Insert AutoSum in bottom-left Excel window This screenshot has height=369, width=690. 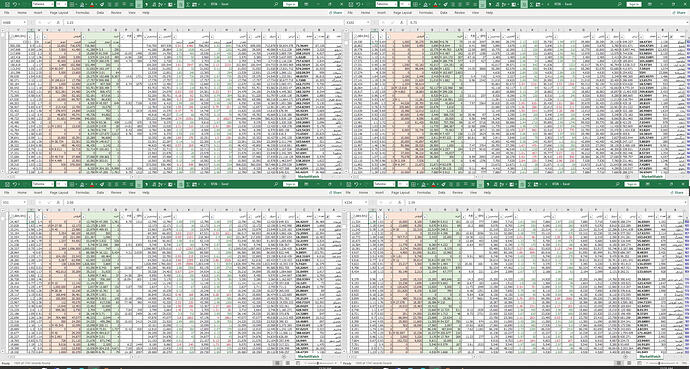click(x=188, y=184)
